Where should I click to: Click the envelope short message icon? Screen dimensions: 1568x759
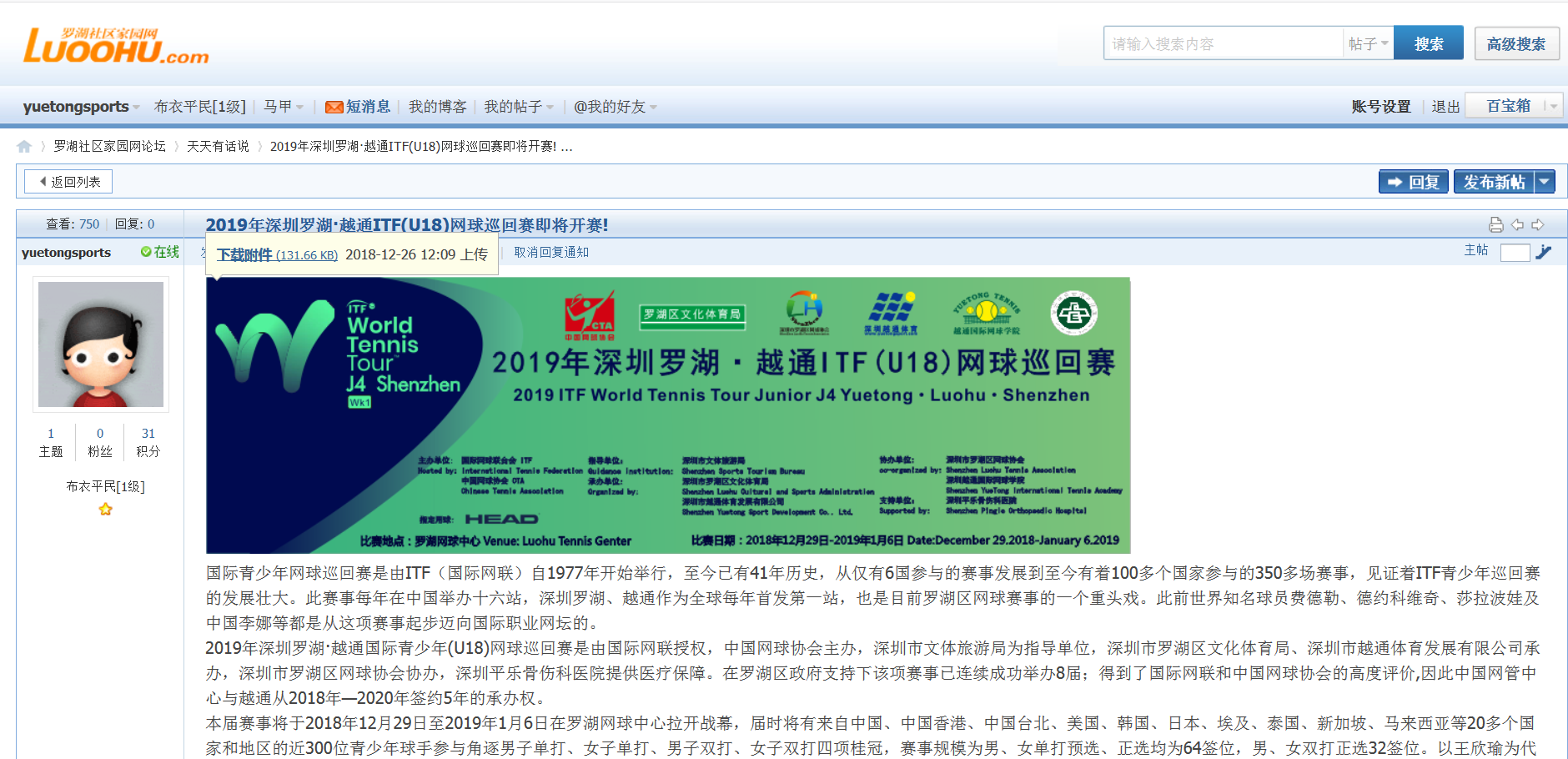(334, 107)
